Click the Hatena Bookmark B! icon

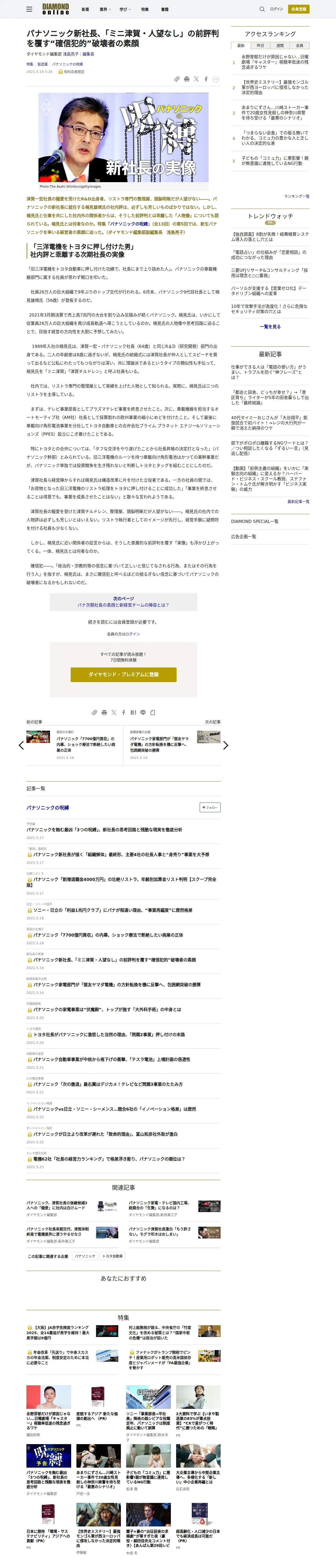pyautogui.click(x=133, y=712)
